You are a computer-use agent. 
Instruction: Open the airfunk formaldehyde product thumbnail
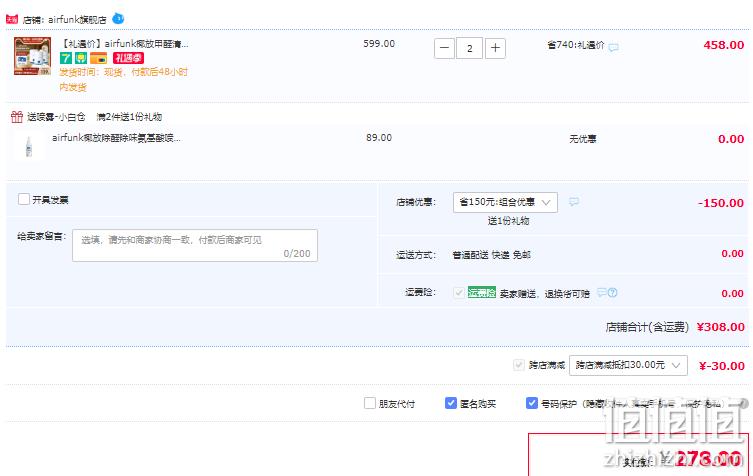(32, 56)
